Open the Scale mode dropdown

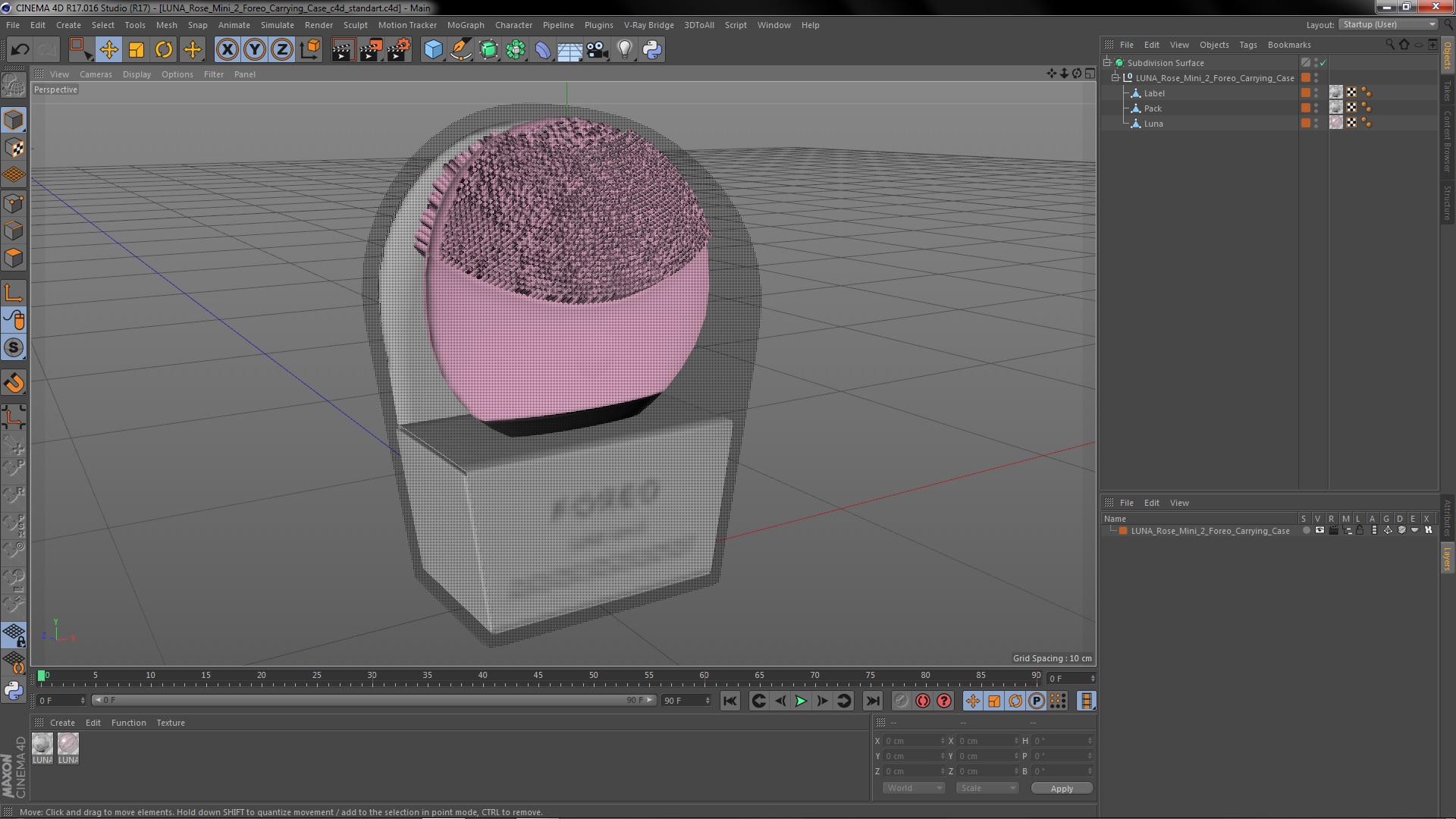tap(987, 788)
